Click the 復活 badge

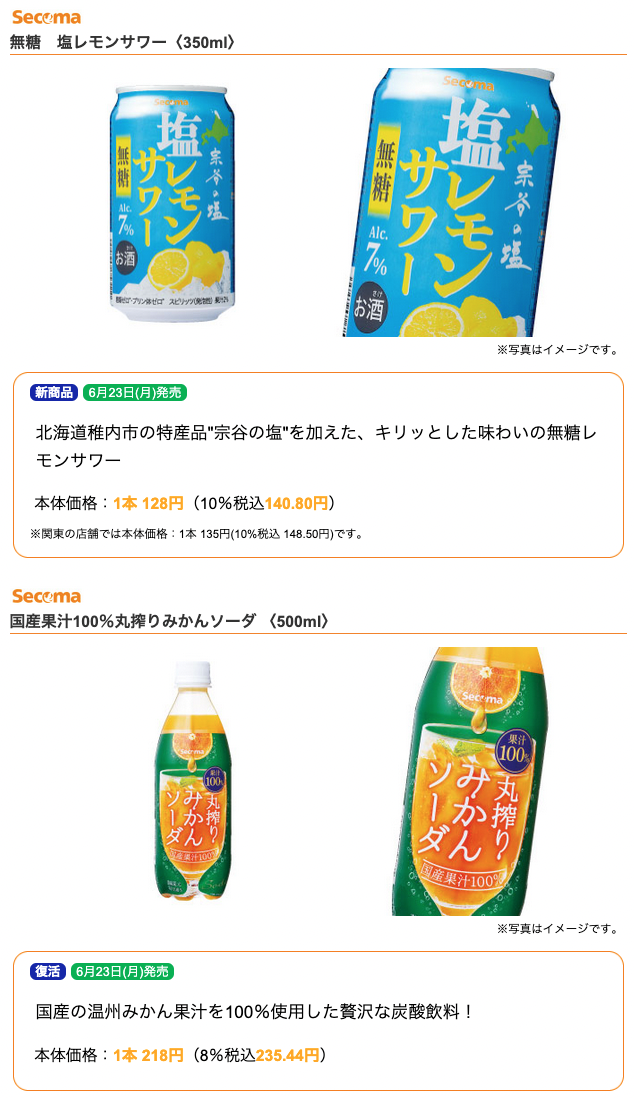(48, 972)
